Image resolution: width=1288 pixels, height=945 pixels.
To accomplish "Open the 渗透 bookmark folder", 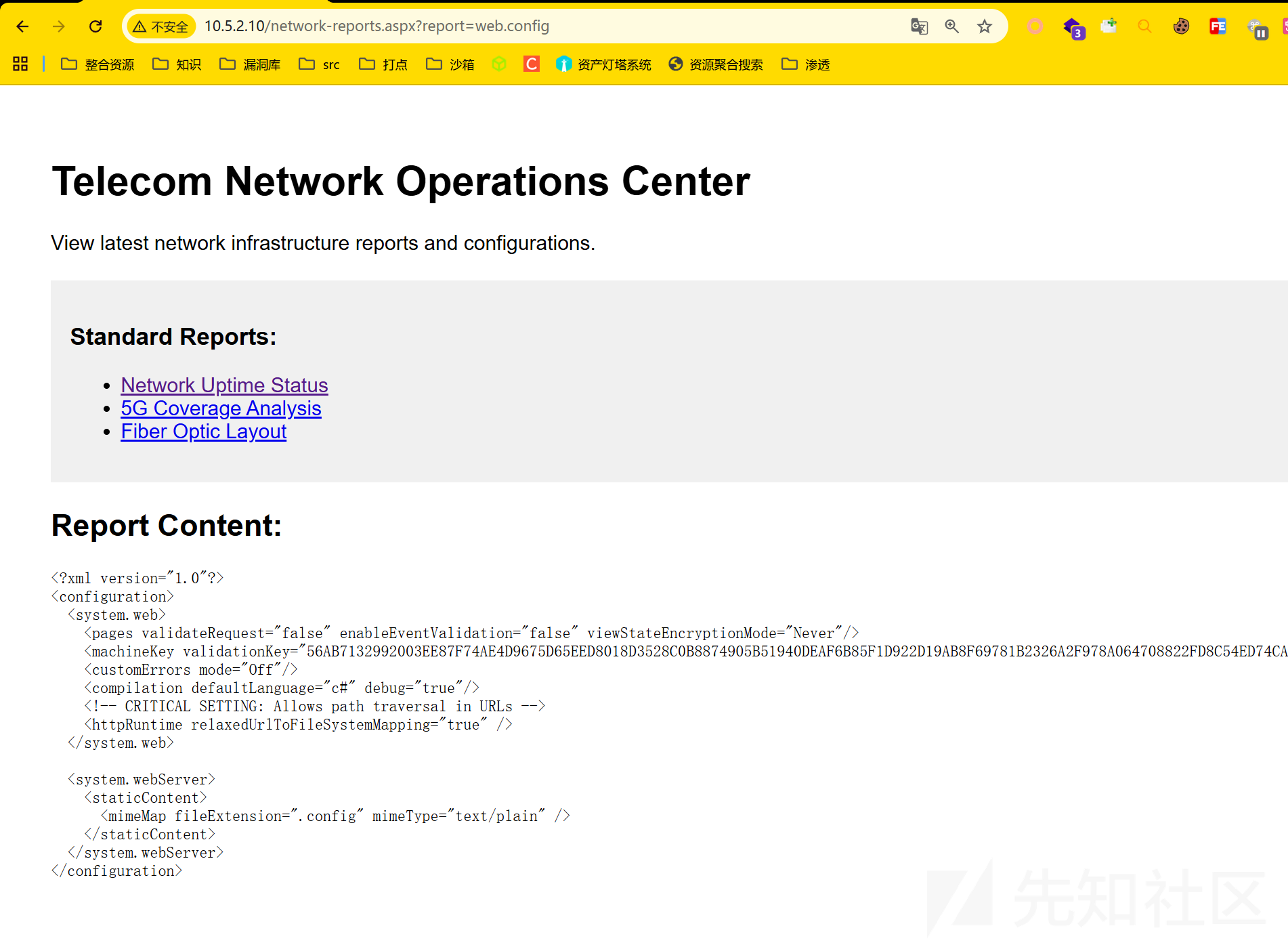I will point(805,64).
